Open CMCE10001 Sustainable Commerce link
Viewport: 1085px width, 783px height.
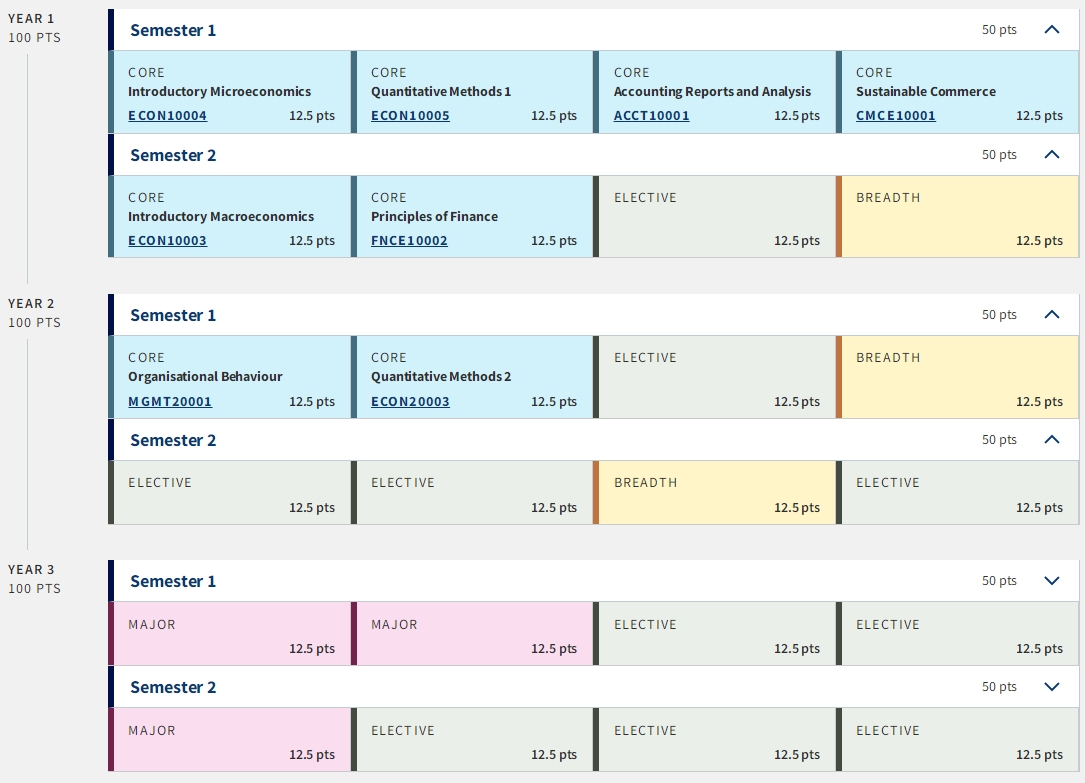click(x=895, y=116)
